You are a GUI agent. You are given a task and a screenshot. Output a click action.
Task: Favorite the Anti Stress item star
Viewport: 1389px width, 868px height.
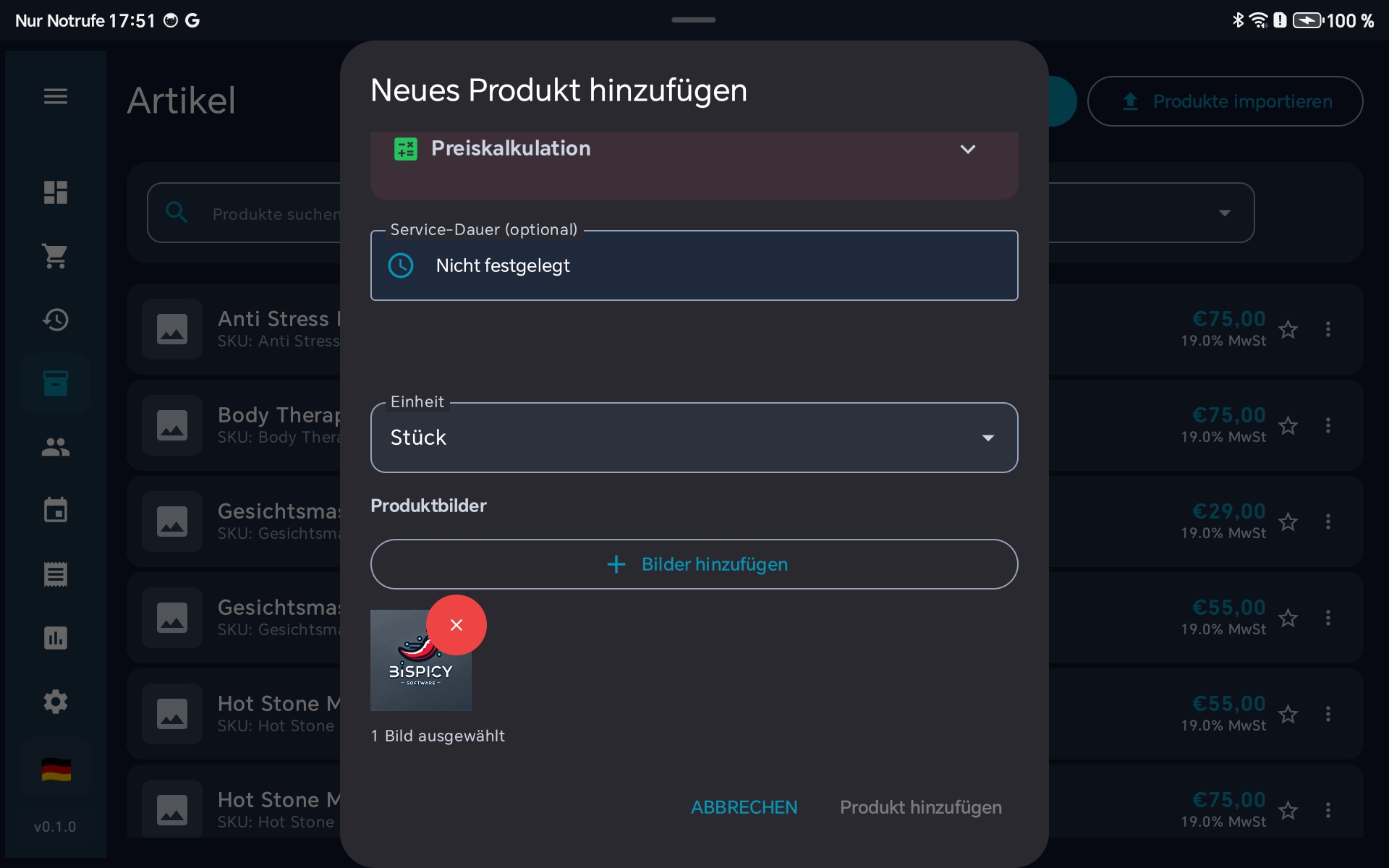[x=1288, y=330]
